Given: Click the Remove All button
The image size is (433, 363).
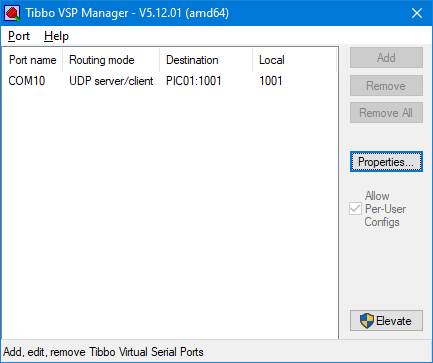Looking at the screenshot, I should click(x=386, y=113).
